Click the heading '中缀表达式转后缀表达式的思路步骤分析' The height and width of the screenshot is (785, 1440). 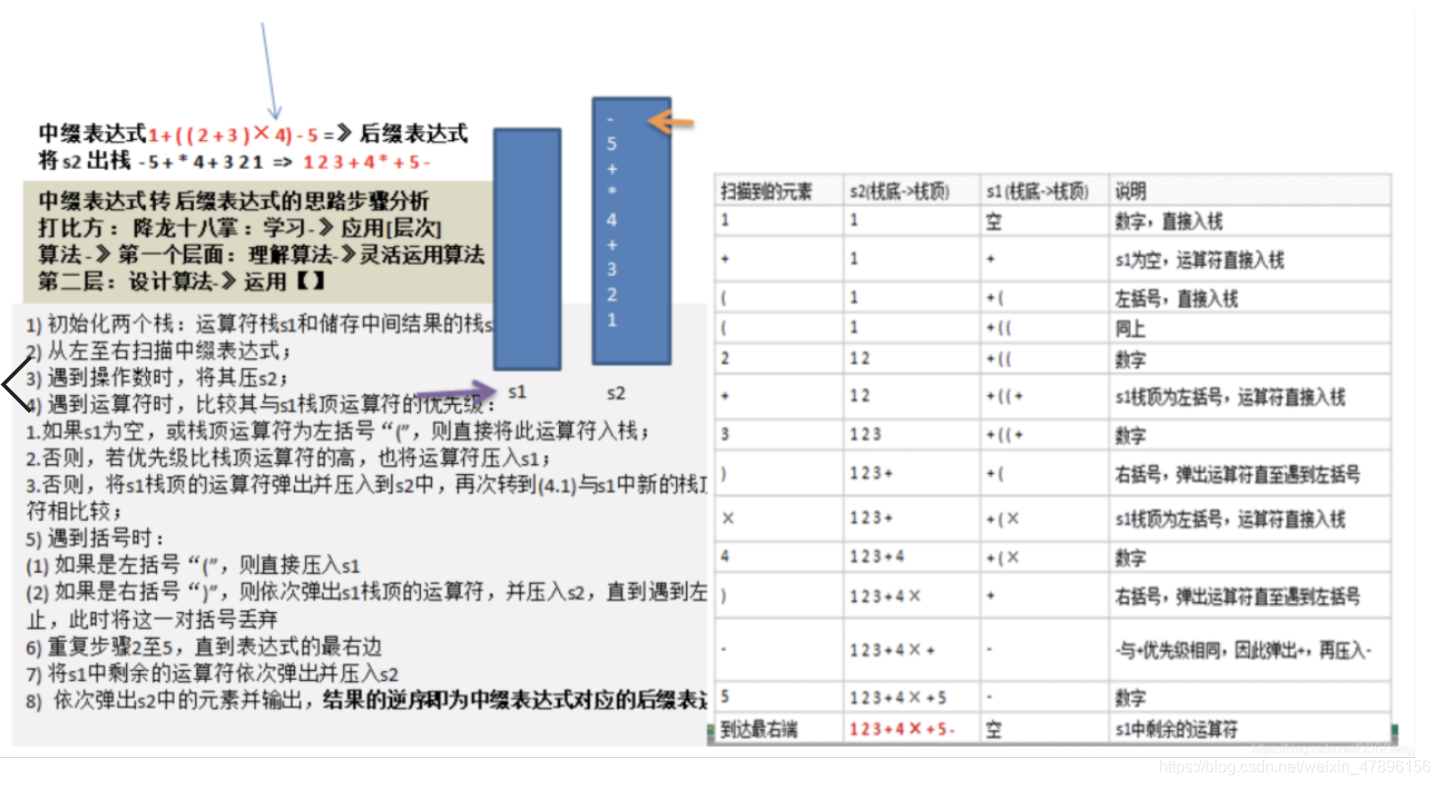pos(233,202)
